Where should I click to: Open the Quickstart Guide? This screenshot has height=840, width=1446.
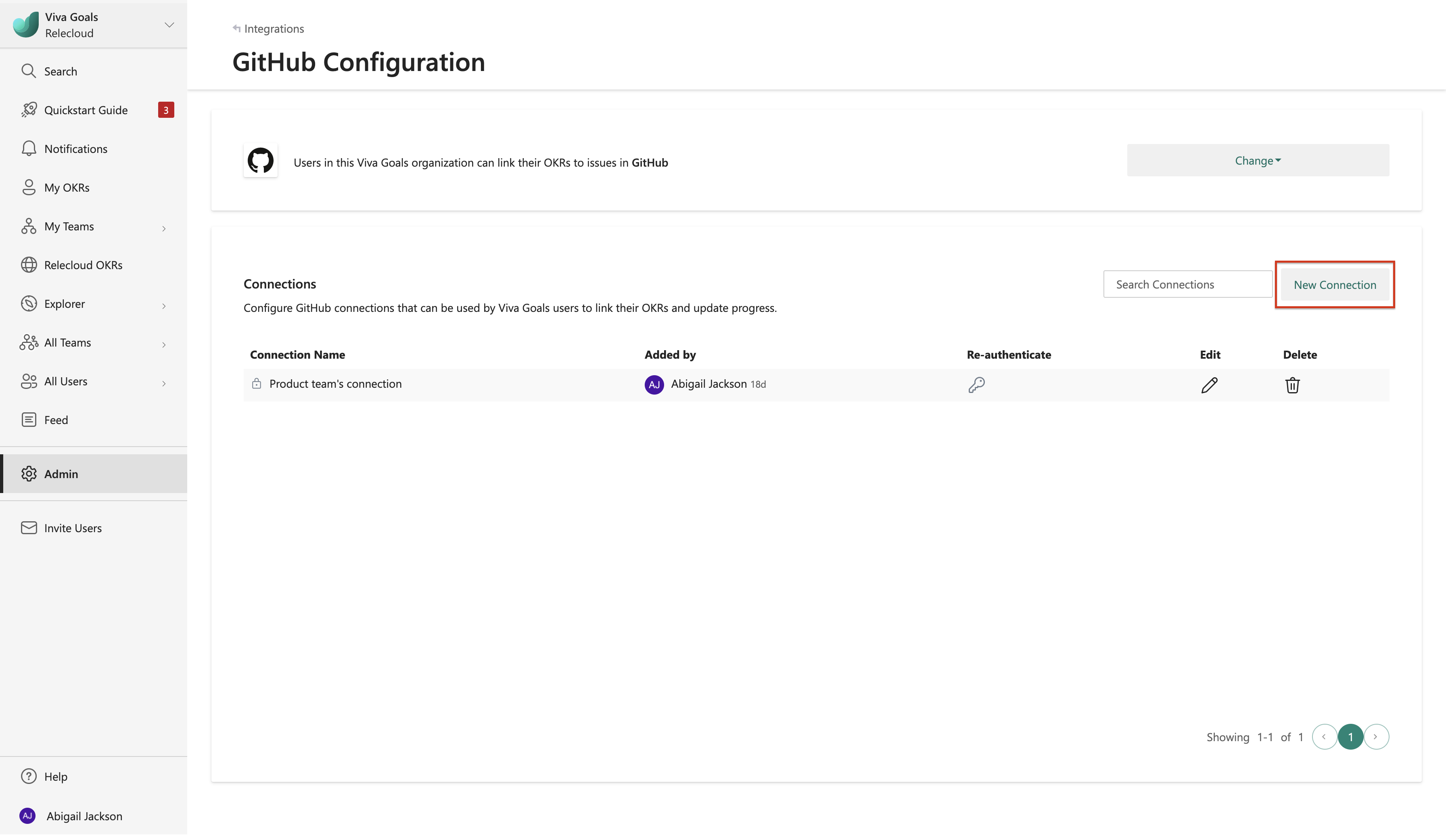86,110
